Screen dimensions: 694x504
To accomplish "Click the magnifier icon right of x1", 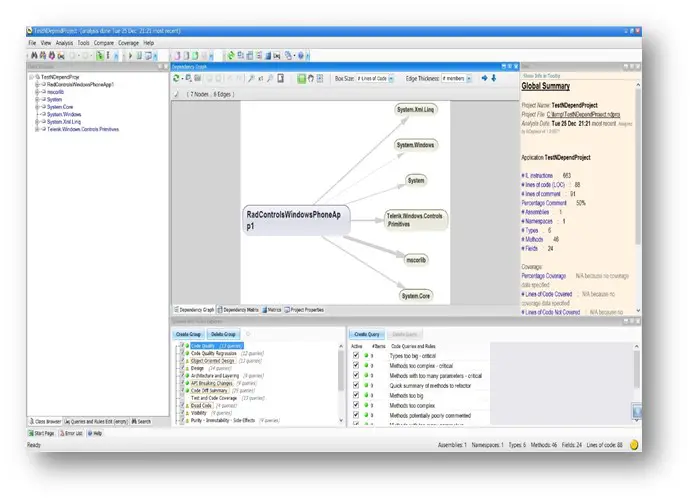I will click(270, 78).
